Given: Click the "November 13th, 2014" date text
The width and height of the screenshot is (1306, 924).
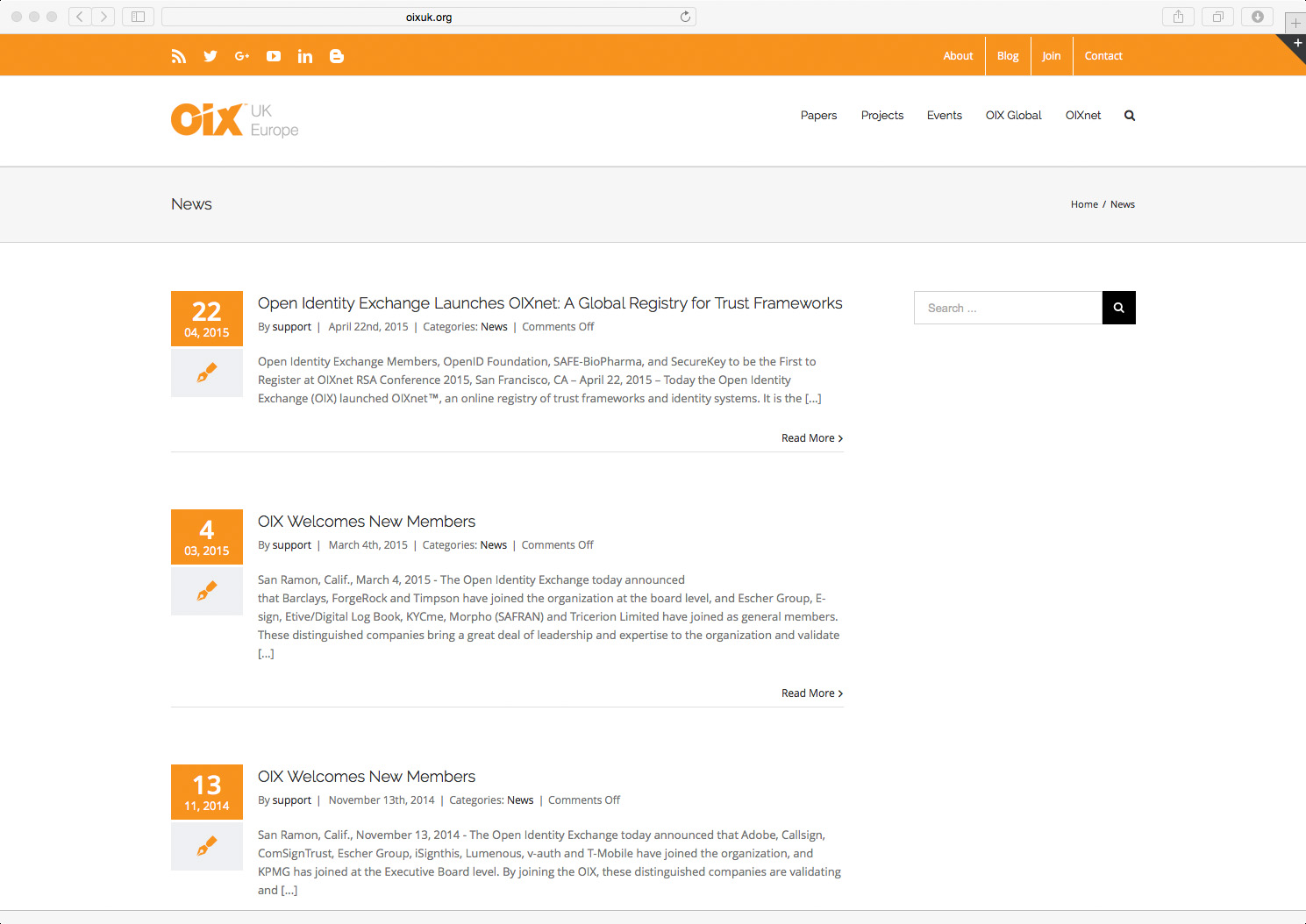Looking at the screenshot, I should click(x=382, y=800).
